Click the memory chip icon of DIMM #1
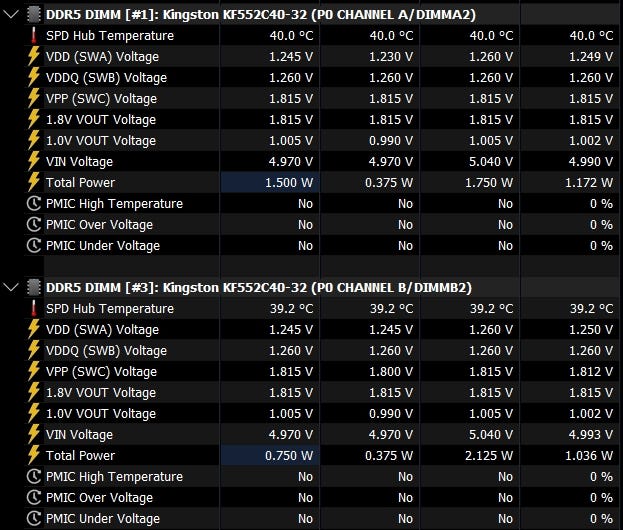 (x=34, y=14)
